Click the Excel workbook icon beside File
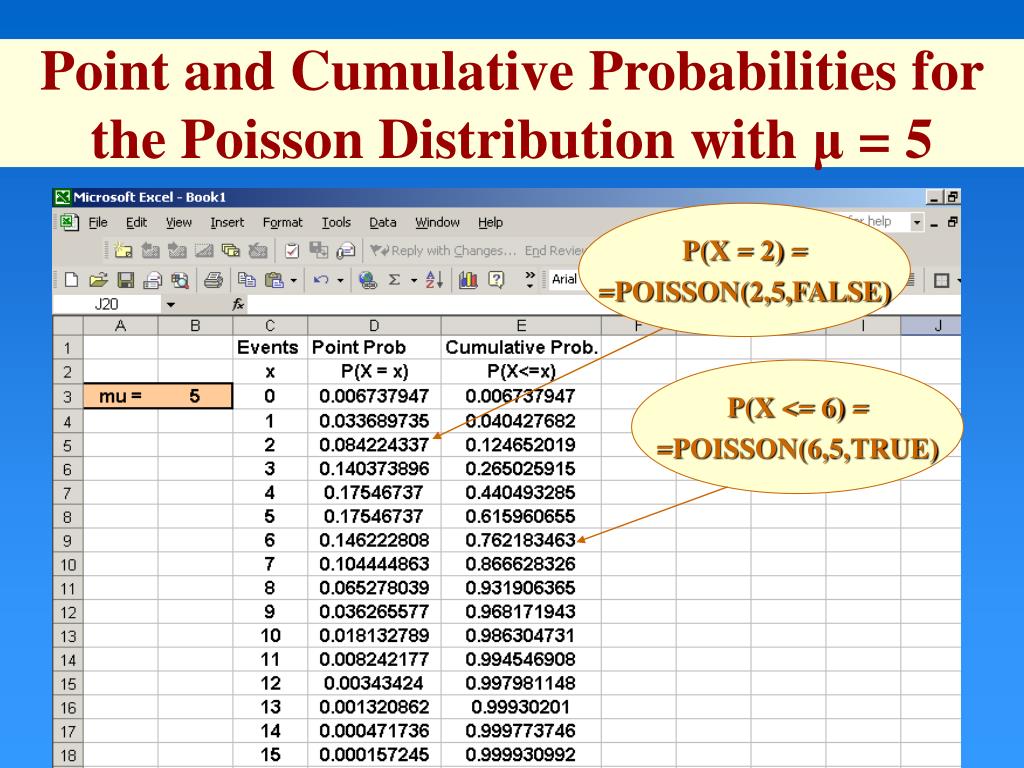The height and width of the screenshot is (768, 1024). [x=69, y=222]
